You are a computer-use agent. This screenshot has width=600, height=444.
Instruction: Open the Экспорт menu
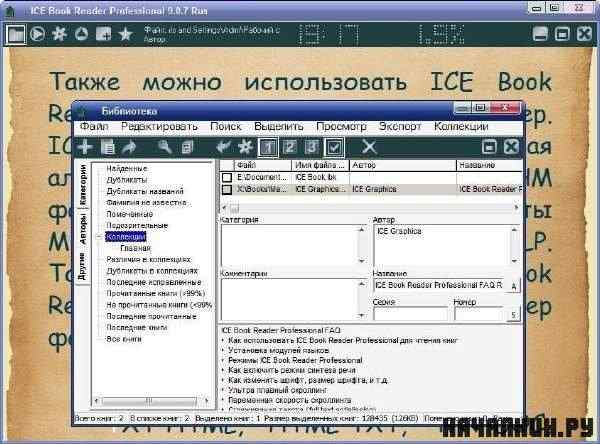400,126
